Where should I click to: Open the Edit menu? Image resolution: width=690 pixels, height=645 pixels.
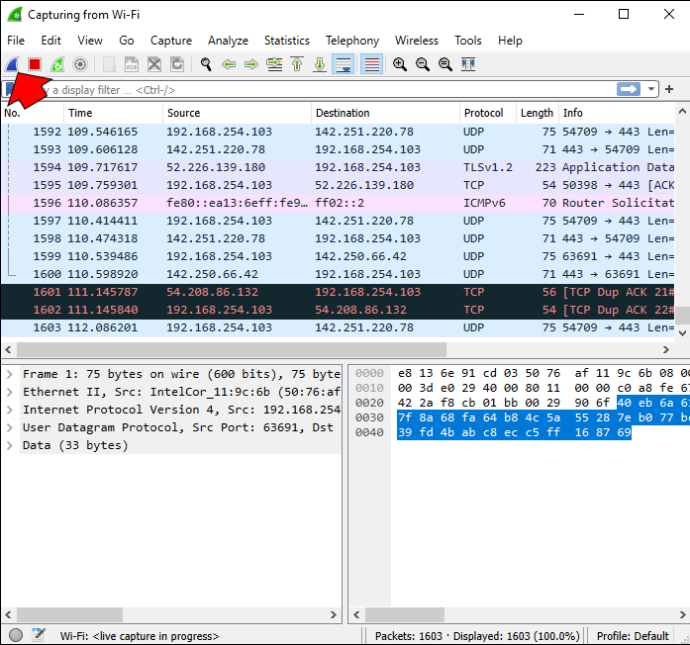(x=51, y=40)
